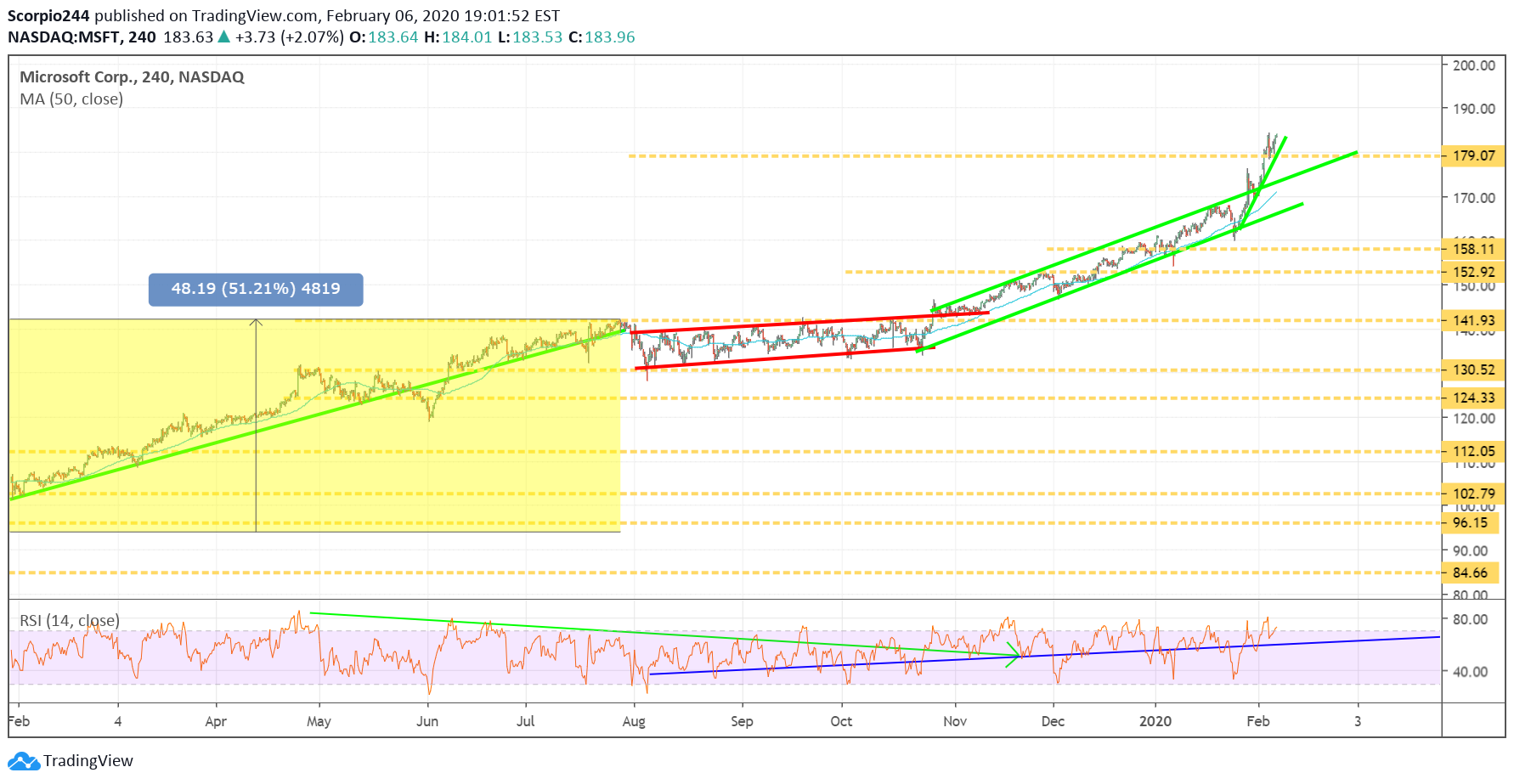Click the 158.11 price level label
1514x784 pixels.
tap(1474, 249)
